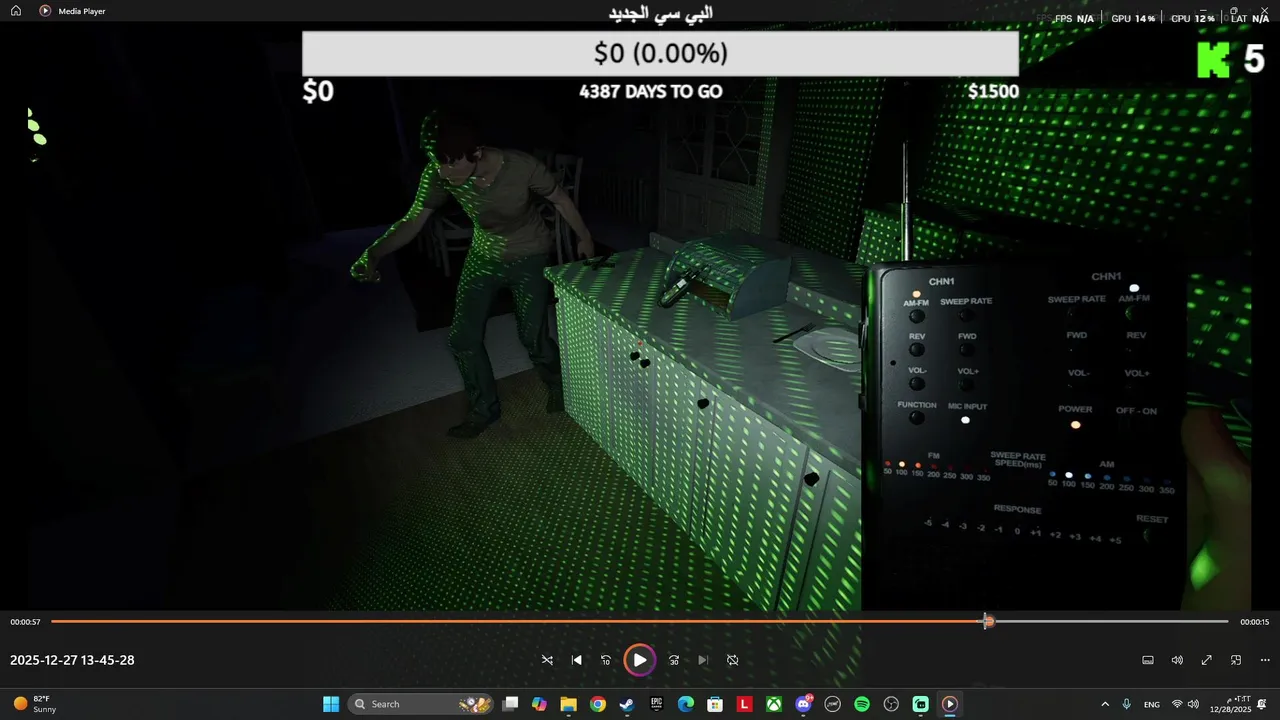Screen dimensions: 1280x720
Task: Open Xbox app from the taskbar
Action: [773, 704]
